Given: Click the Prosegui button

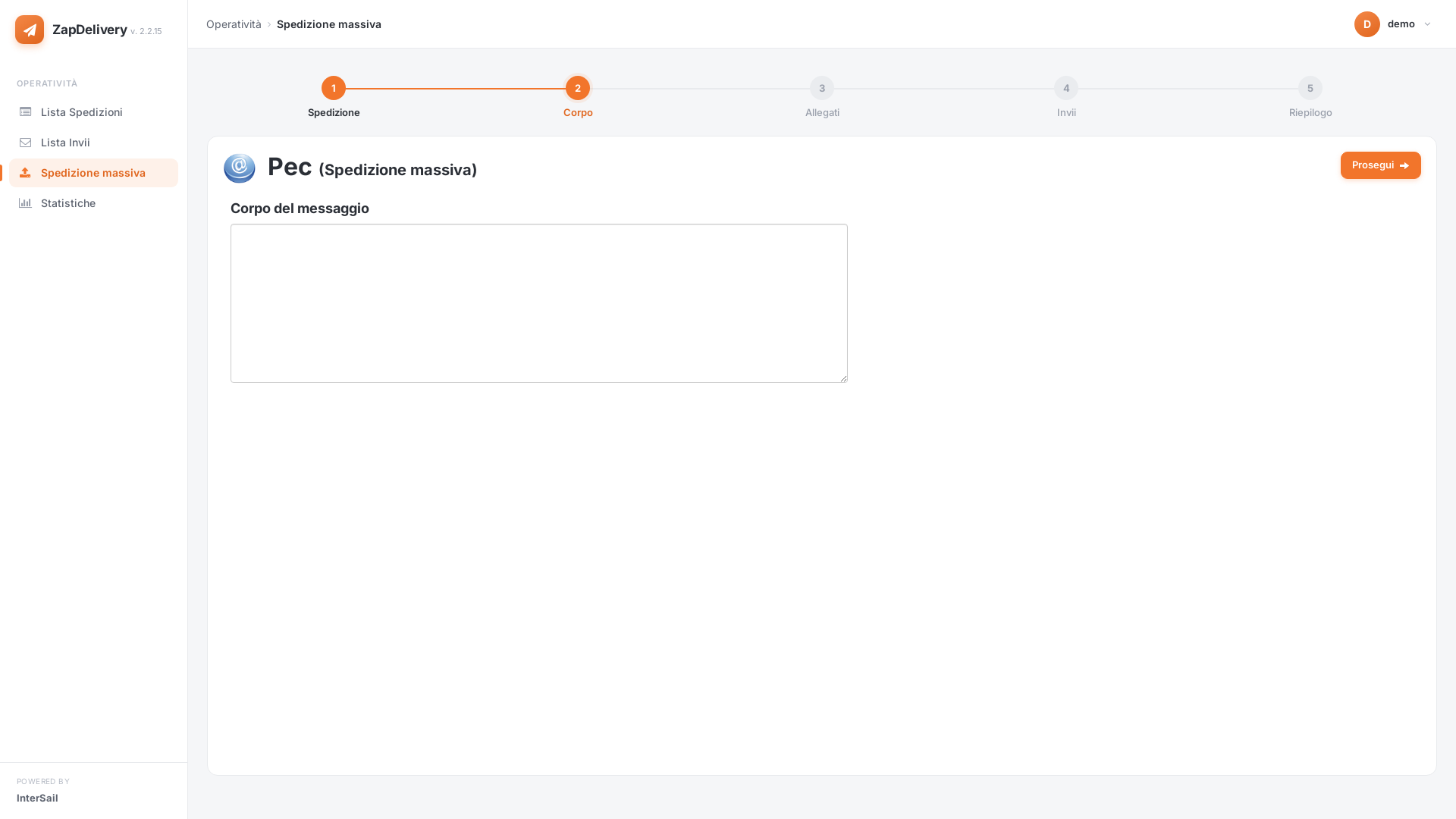Looking at the screenshot, I should tap(1380, 165).
